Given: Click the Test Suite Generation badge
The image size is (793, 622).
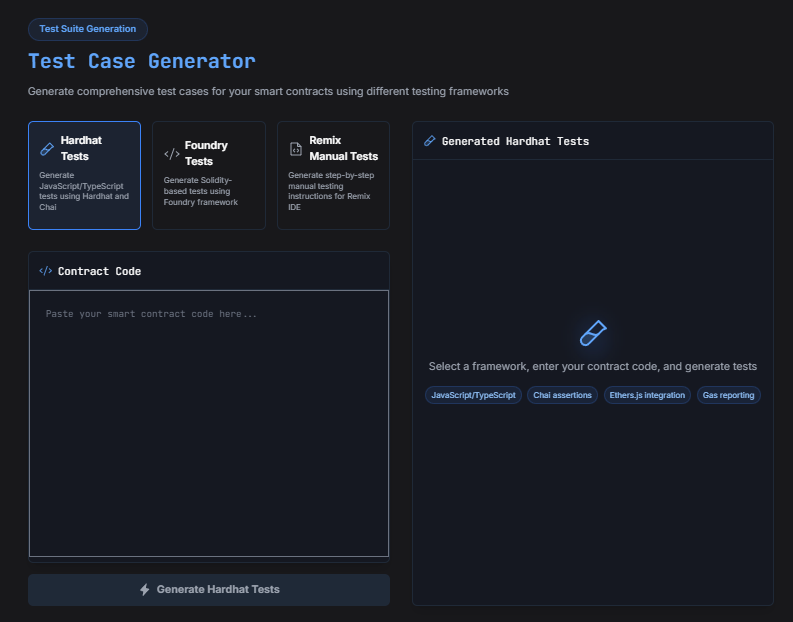Looking at the screenshot, I should tap(88, 29).
